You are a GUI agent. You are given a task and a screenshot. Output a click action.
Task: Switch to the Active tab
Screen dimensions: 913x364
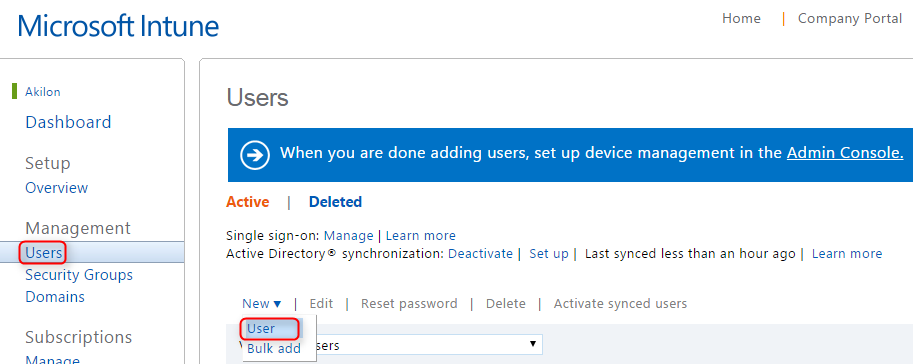[x=247, y=202]
